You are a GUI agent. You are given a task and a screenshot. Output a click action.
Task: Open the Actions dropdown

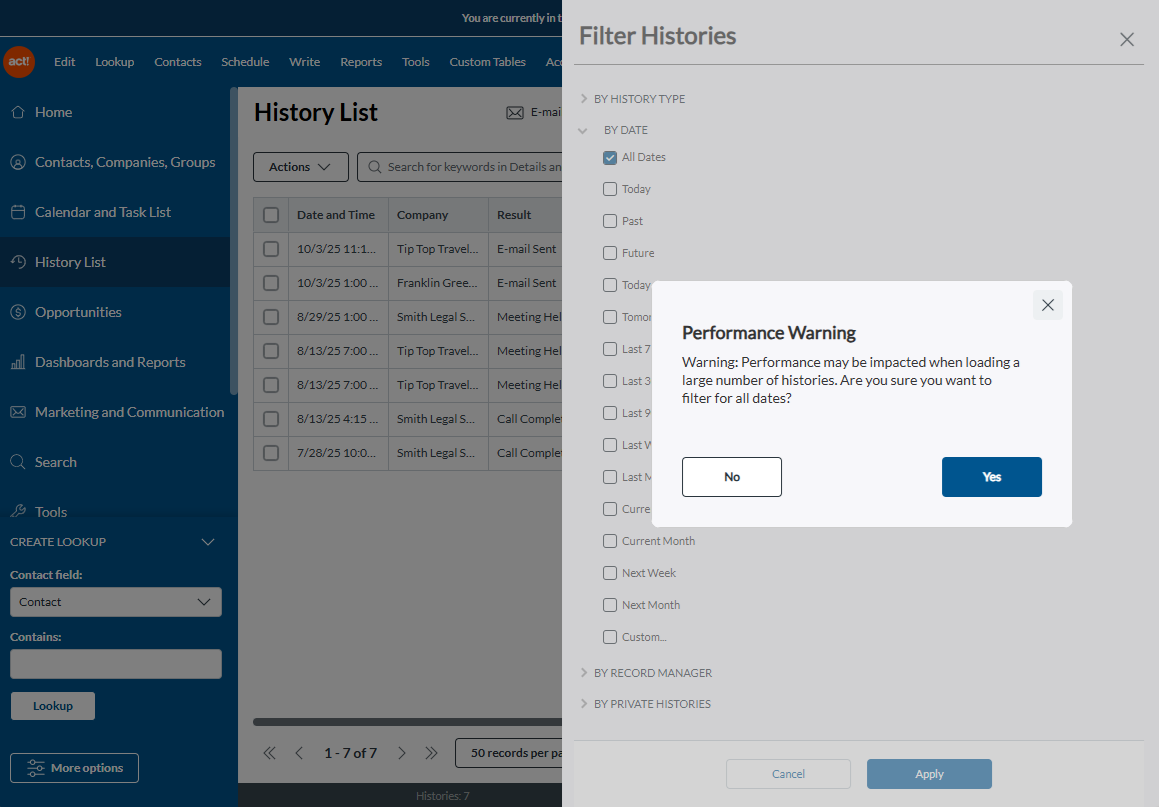point(301,167)
